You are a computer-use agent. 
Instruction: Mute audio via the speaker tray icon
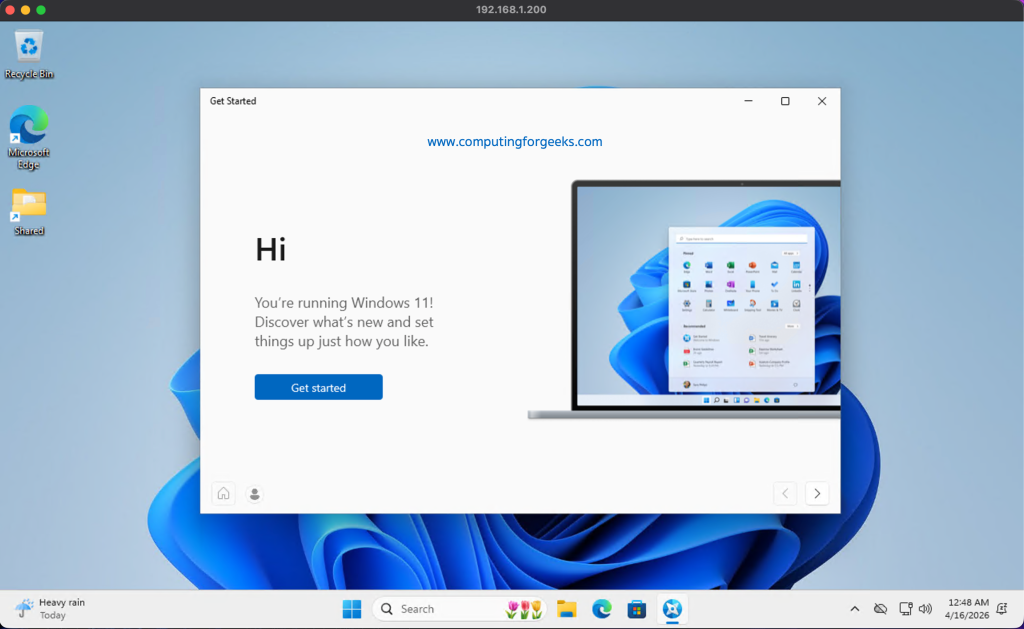click(x=925, y=608)
